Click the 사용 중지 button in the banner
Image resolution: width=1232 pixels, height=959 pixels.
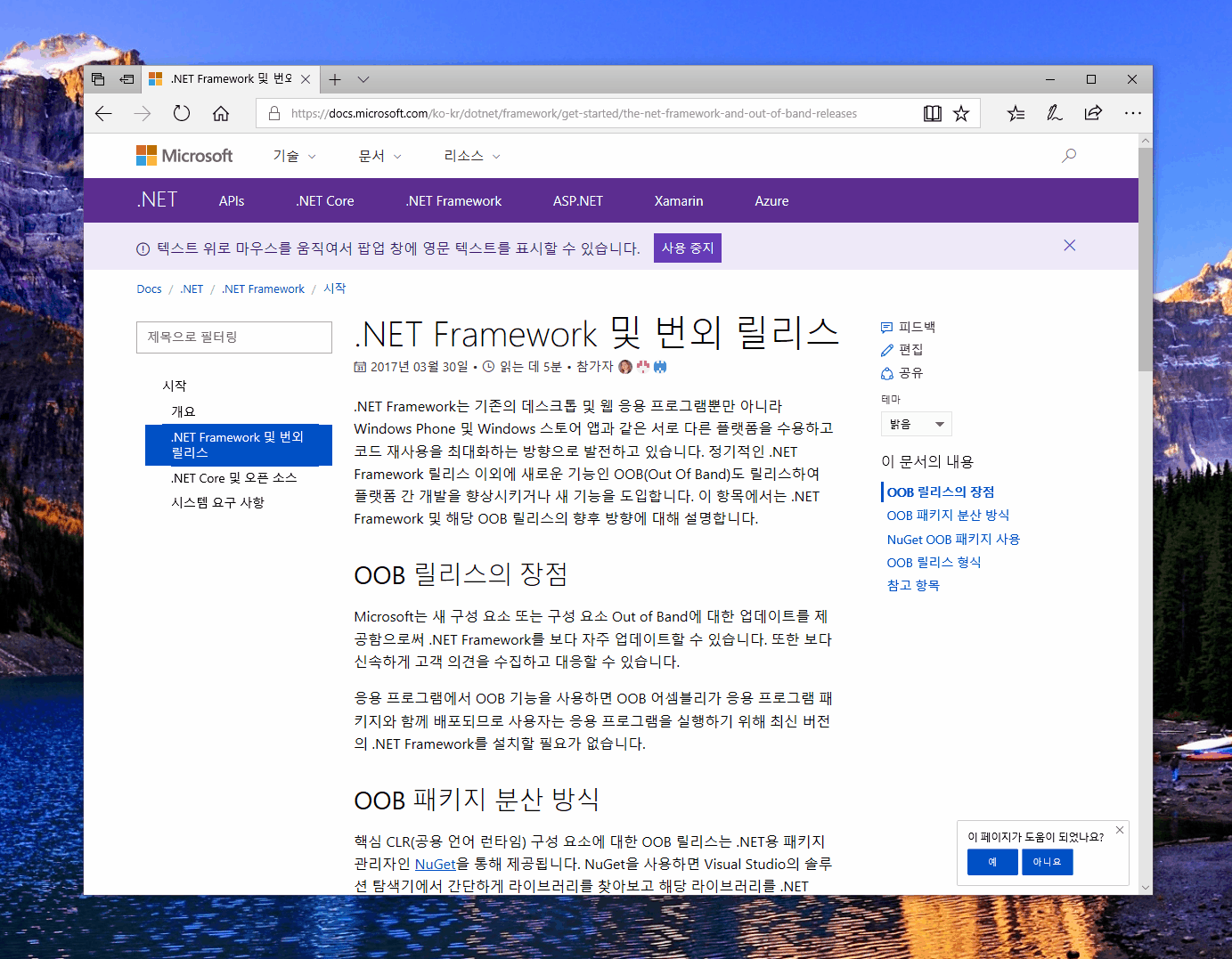[687, 248]
